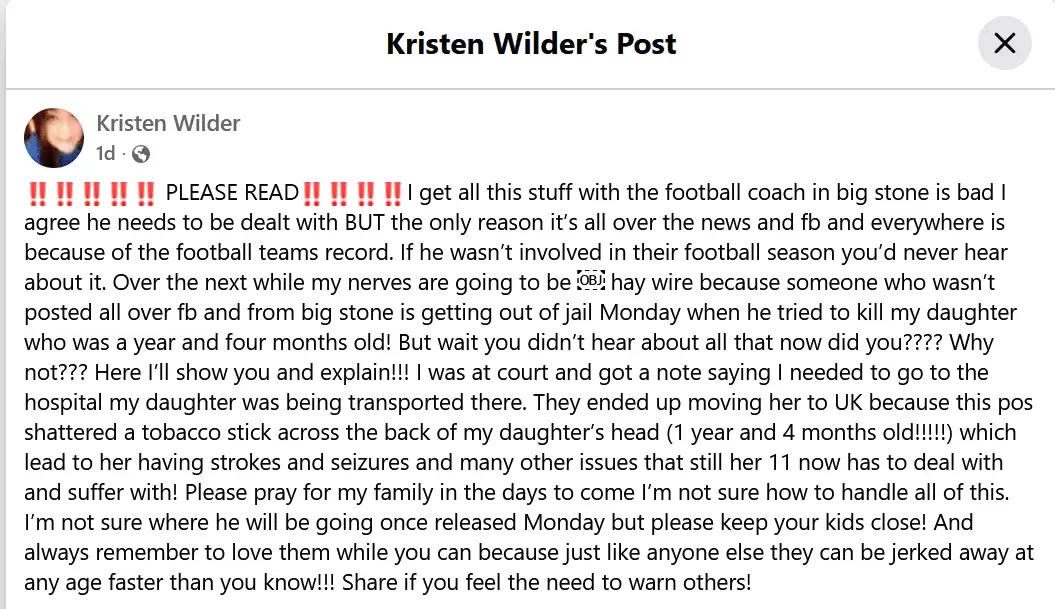Click the 'Kristen Wilder's Post' dialog title
Viewport: 1055px width, 609px height.
tap(531, 44)
